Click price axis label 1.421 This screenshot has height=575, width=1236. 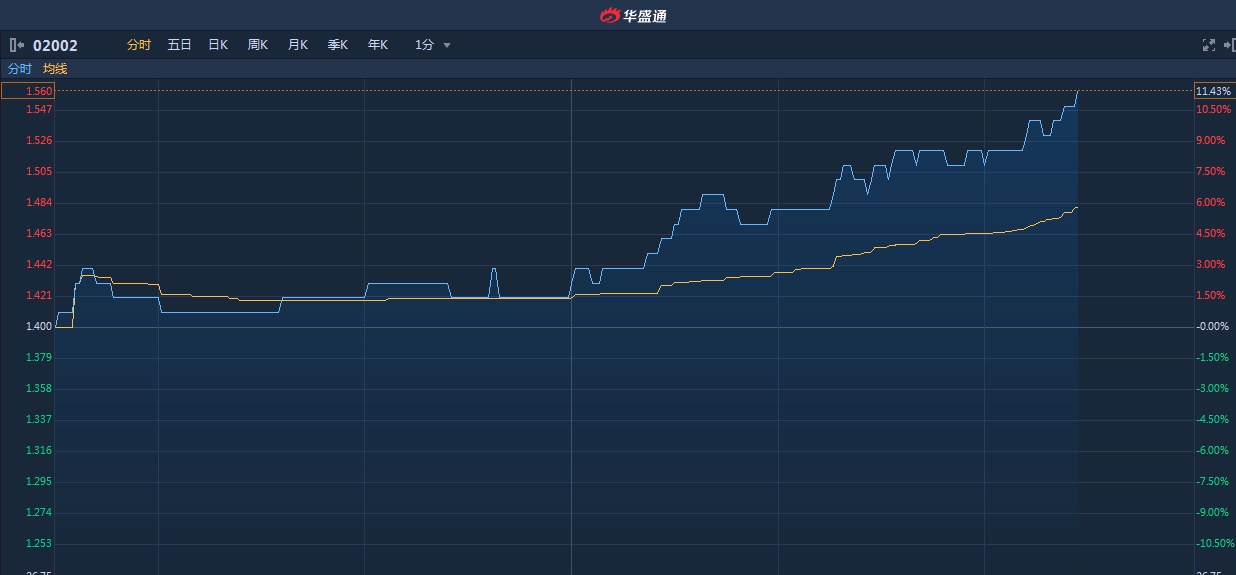point(39,295)
